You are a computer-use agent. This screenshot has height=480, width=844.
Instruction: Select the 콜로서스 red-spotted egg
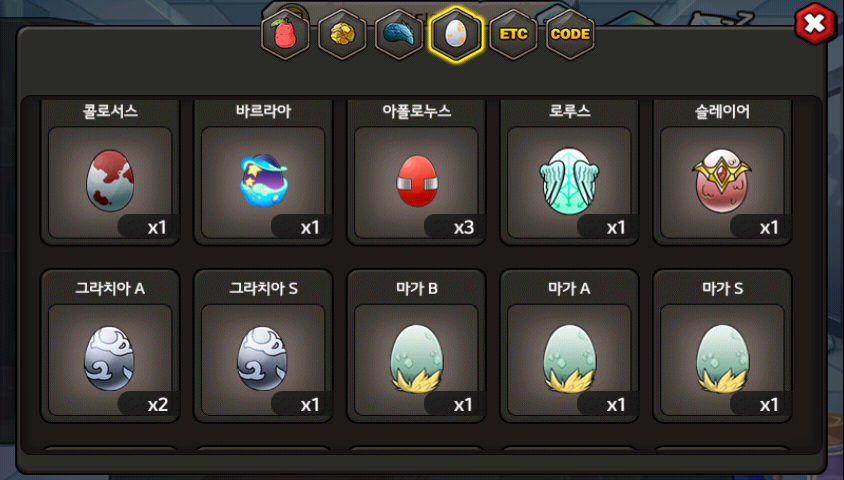(110, 182)
